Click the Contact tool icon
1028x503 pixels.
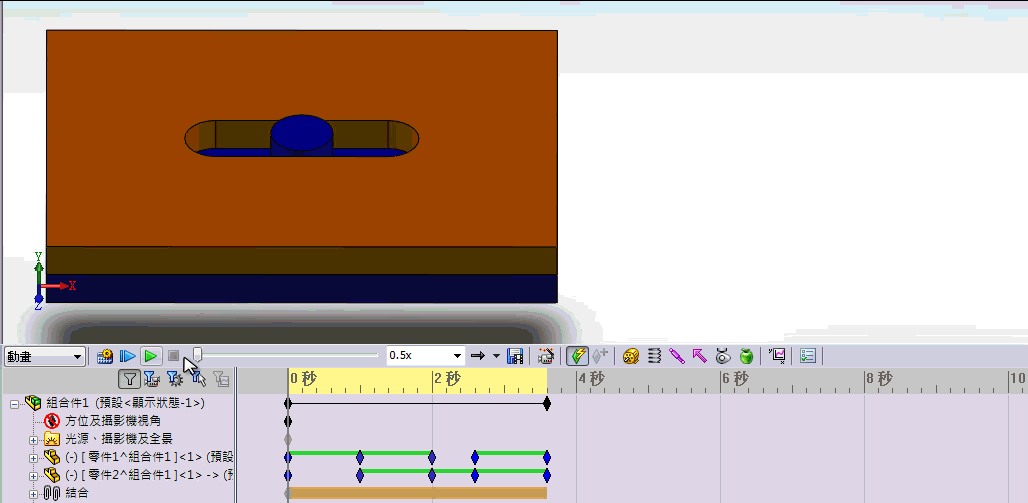tap(722, 356)
